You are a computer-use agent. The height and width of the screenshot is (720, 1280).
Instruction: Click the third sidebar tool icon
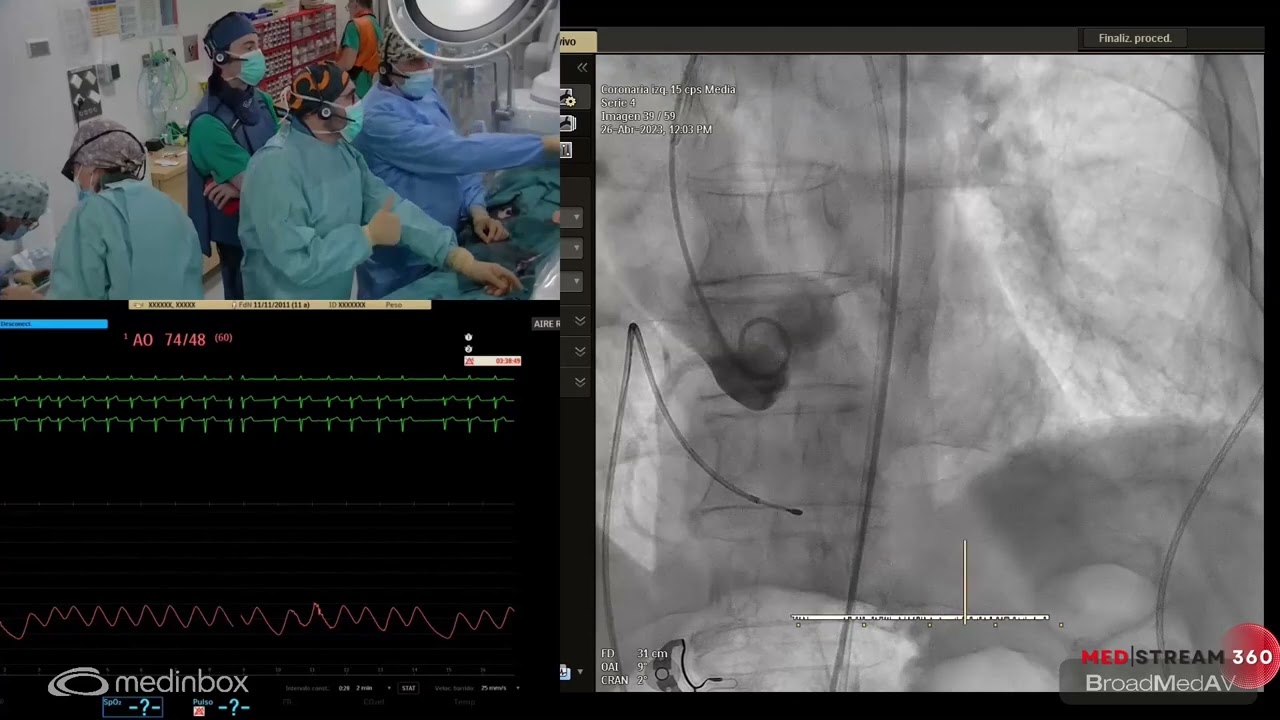pyautogui.click(x=566, y=150)
